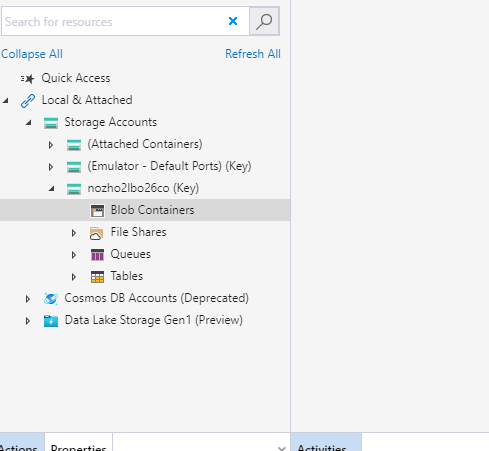Select the Local & Attached label
Image resolution: width=489 pixels, height=451 pixels.
(87, 100)
